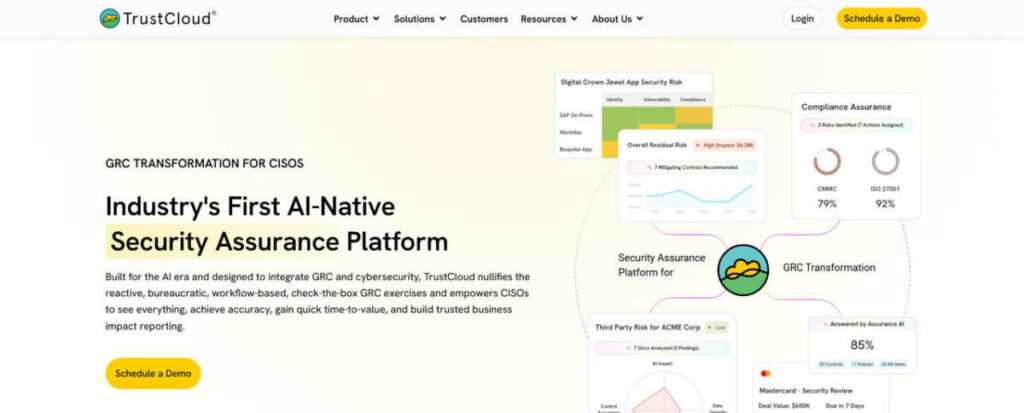Image resolution: width=1024 pixels, height=413 pixels.
Task: Expand the Product dropdown menu
Action: (x=356, y=18)
